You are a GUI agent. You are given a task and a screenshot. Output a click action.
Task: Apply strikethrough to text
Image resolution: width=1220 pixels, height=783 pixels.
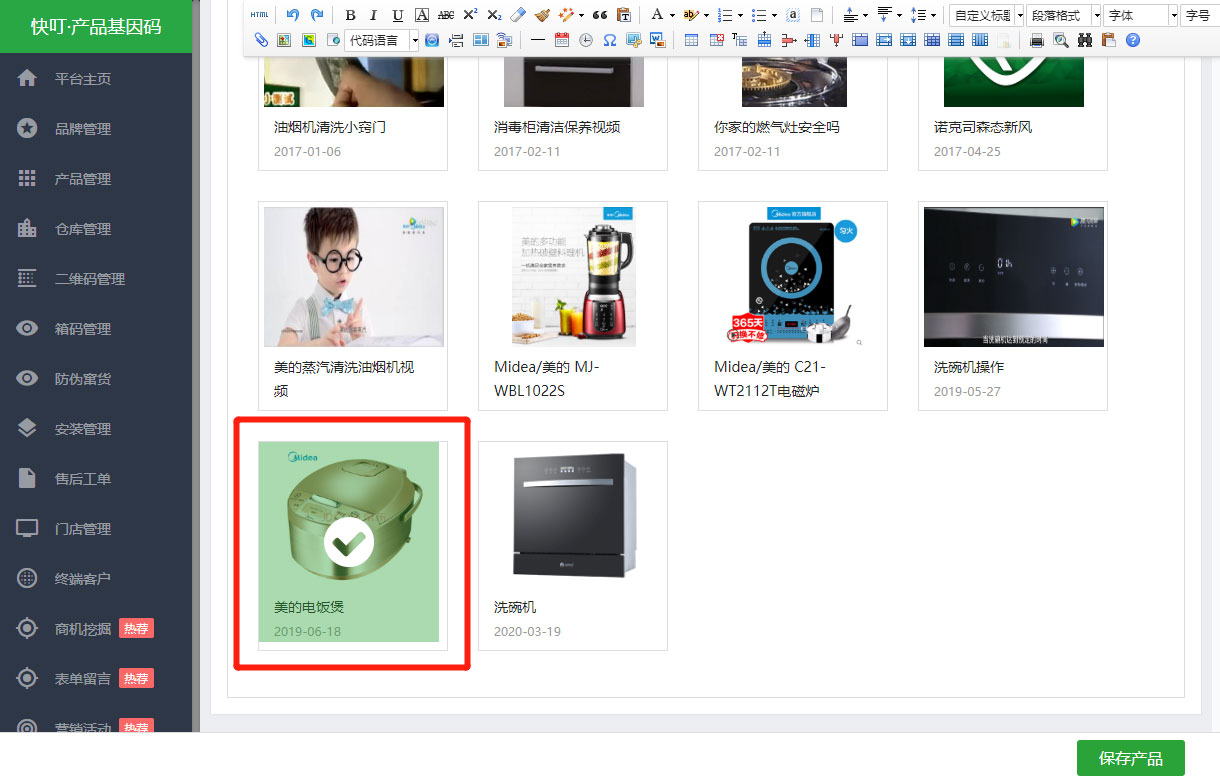tap(446, 15)
